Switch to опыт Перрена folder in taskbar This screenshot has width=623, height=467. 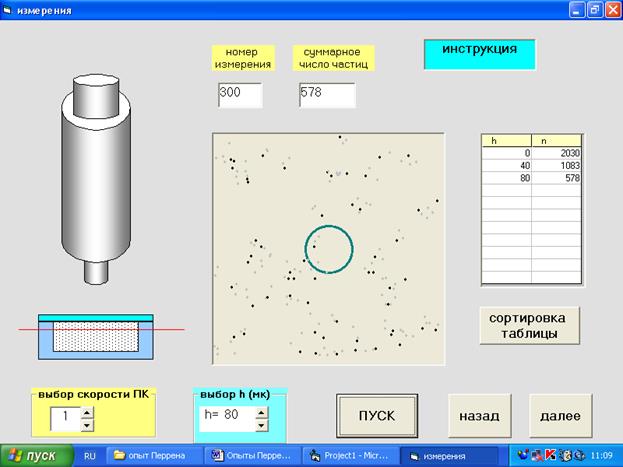(x=154, y=455)
